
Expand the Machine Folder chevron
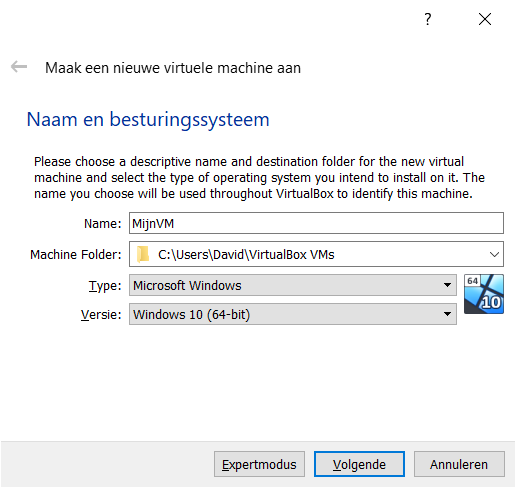(x=494, y=255)
